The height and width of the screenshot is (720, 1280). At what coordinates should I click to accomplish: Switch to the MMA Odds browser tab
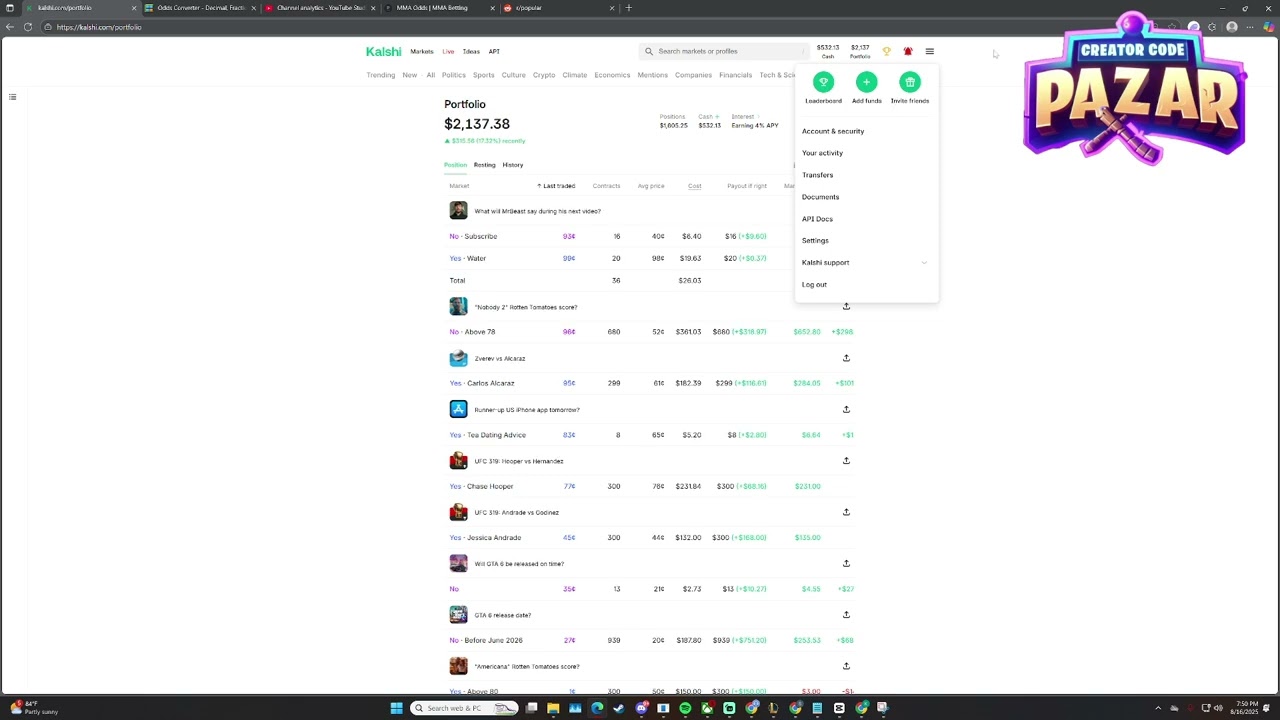(440, 8)
